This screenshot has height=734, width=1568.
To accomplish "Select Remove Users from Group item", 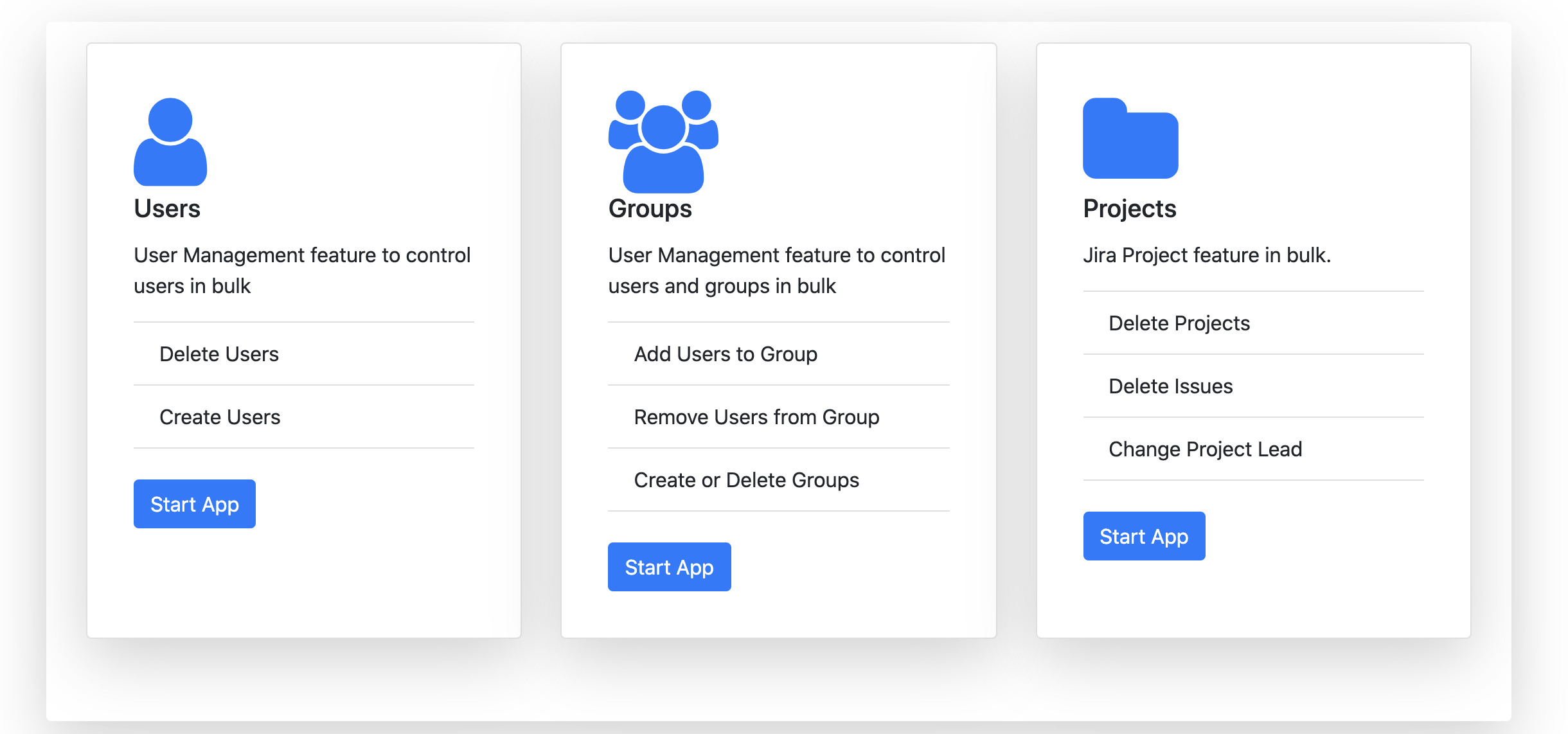I will tap(756, 417).
